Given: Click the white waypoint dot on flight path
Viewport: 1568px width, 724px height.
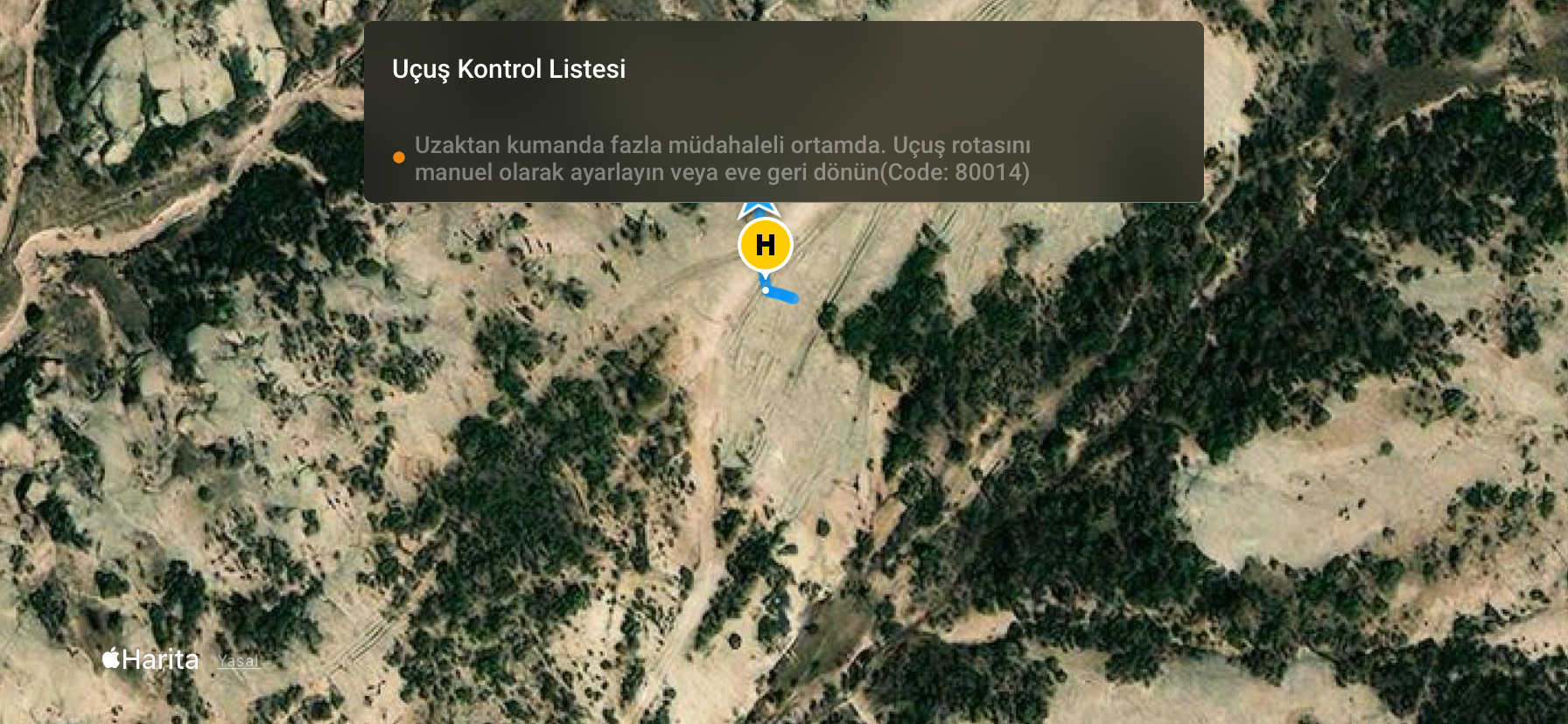Looking at the screenshot, I should (766, 290).
